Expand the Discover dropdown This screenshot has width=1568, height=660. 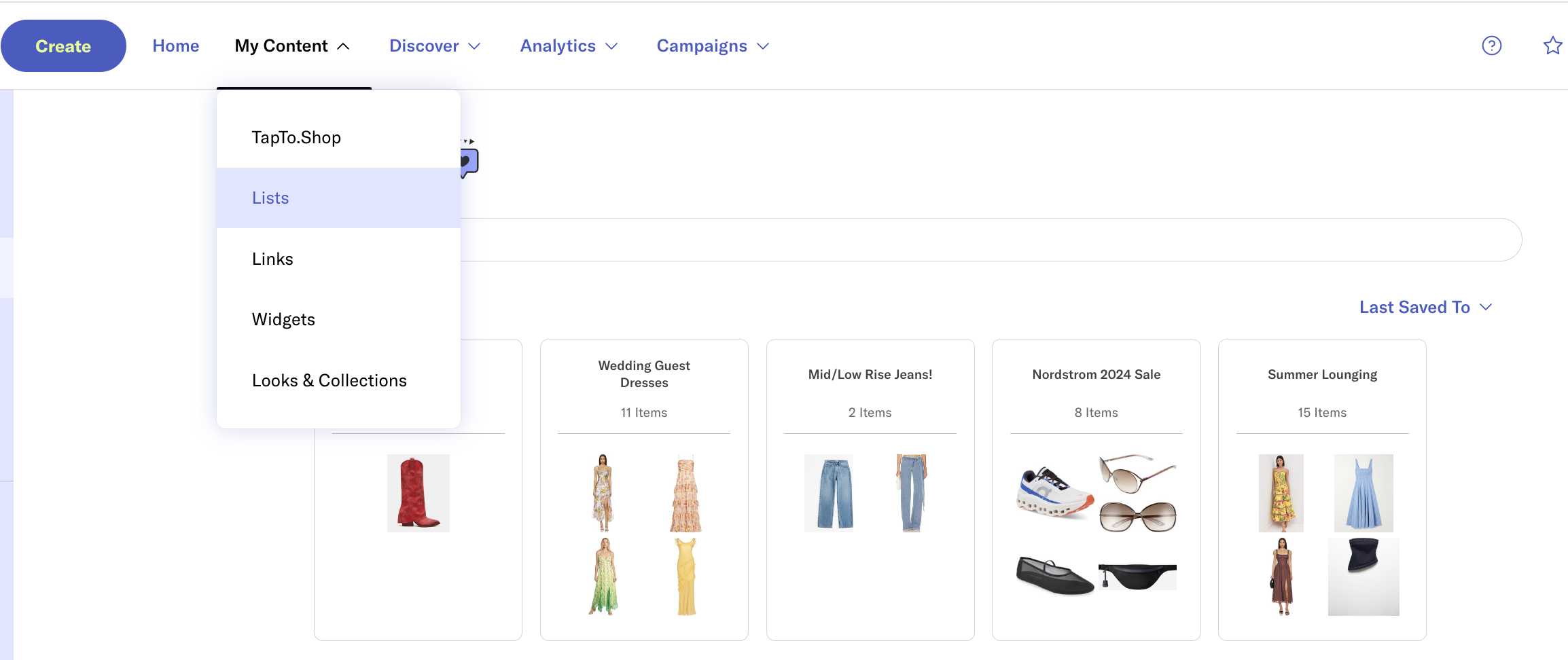[435, 45]
